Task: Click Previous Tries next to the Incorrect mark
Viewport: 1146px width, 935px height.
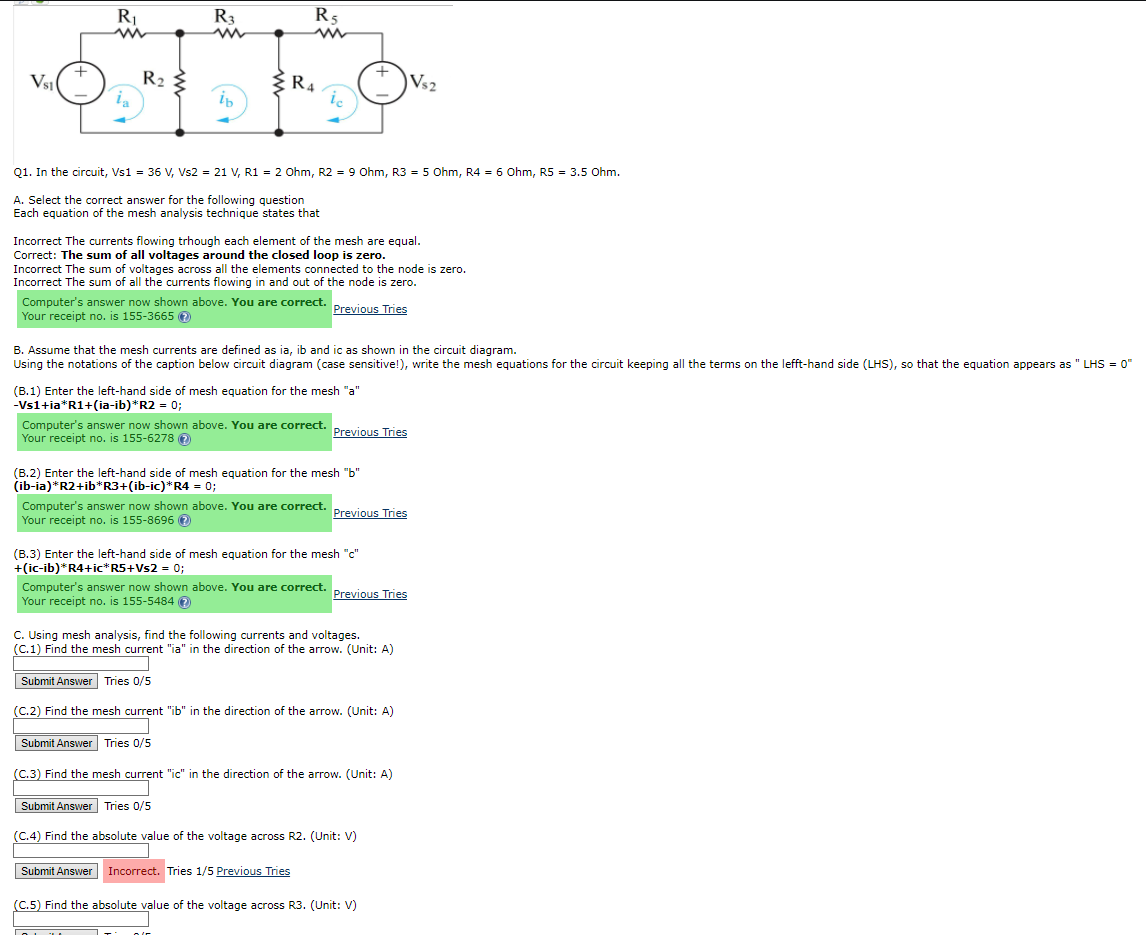Action: point(253,871)
